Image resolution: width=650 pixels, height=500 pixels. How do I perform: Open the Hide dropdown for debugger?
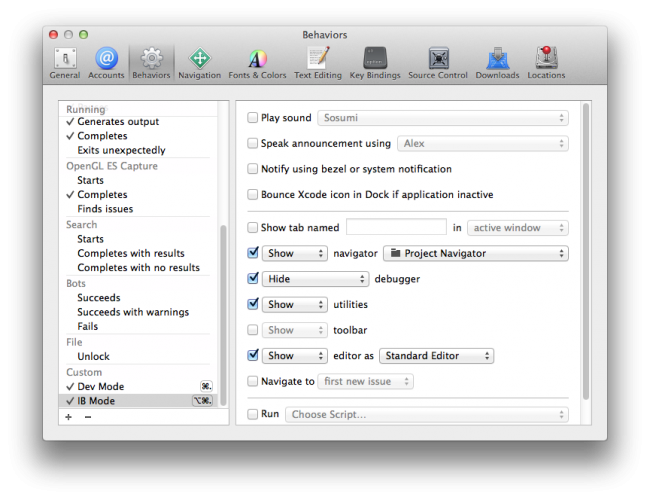click(315, 279)
